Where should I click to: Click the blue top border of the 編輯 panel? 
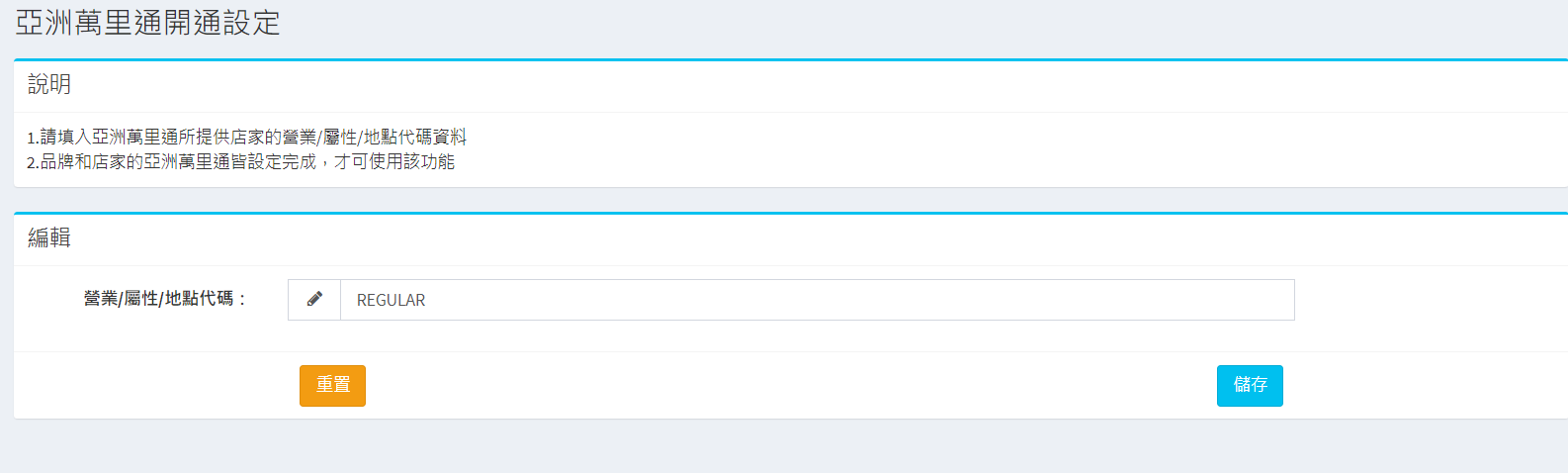[791, 213]
